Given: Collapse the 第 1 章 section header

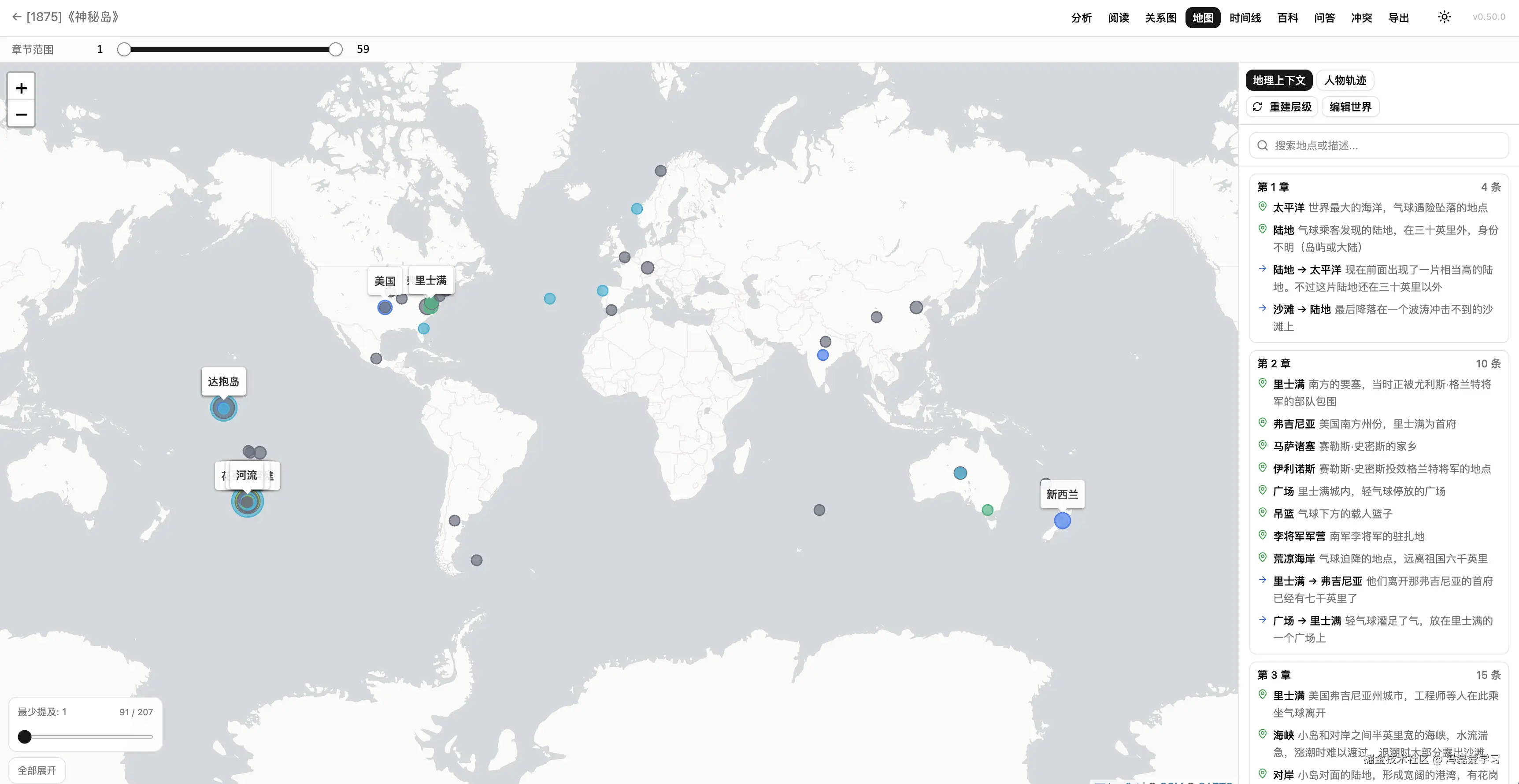Looking at the screenshot, I should point(1274,187).
